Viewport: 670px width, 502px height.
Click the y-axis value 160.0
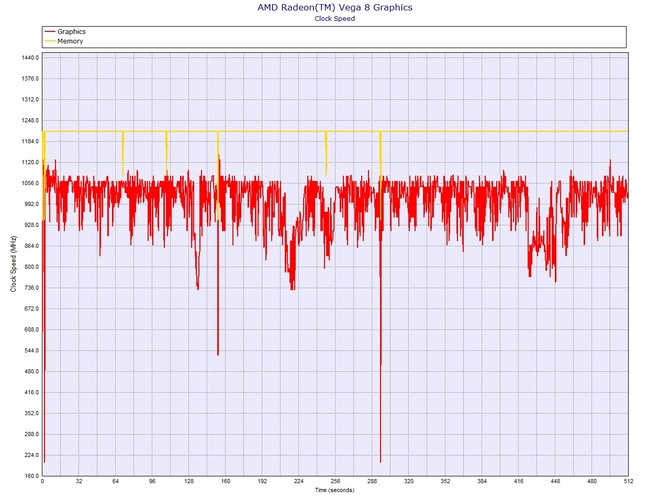tap(31, 476)
